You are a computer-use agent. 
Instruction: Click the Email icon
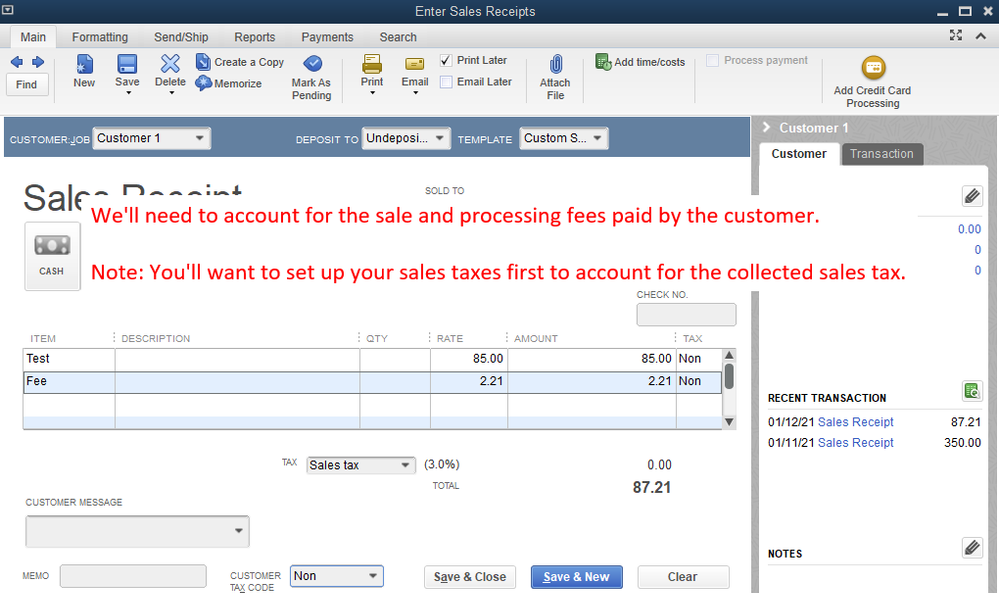[x=415, y=64]
